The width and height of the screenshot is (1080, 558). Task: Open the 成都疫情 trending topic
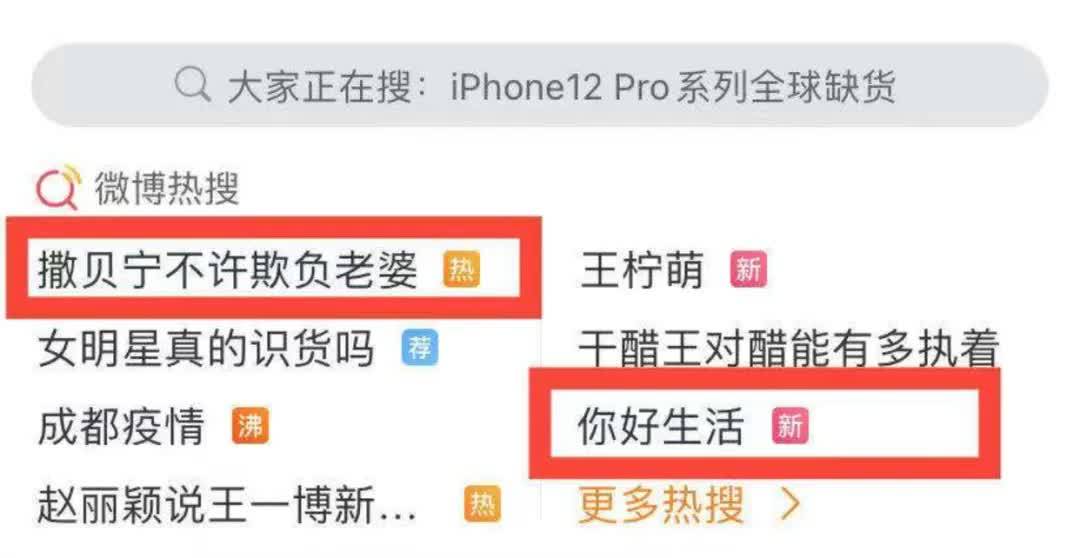pos(121,426)
